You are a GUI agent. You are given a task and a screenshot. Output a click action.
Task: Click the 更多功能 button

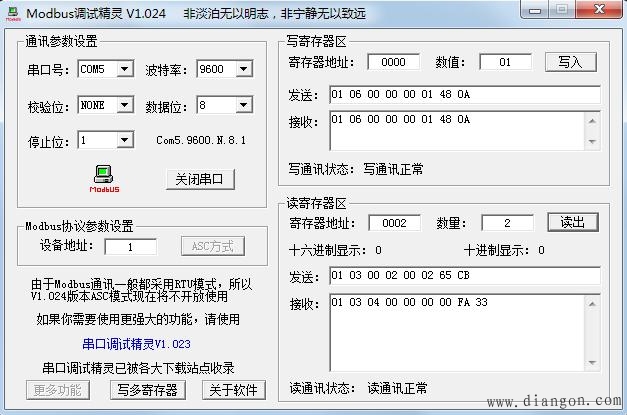coord(58,390)
